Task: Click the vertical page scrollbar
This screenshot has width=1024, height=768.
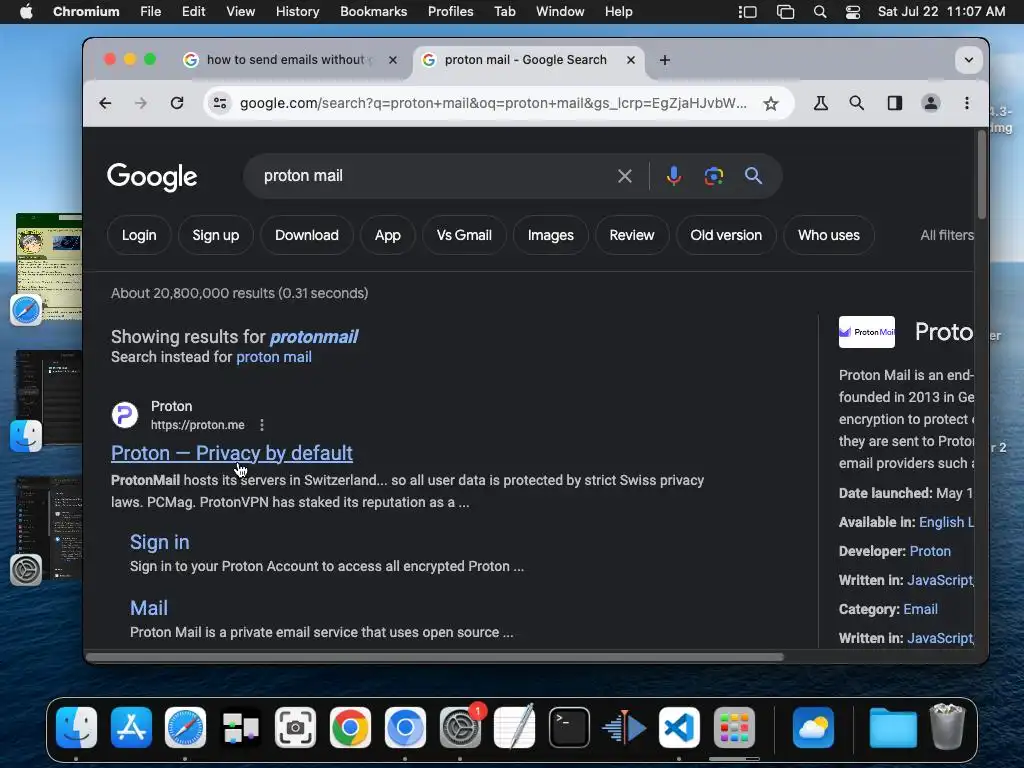Action: click(x=981, y=174)
